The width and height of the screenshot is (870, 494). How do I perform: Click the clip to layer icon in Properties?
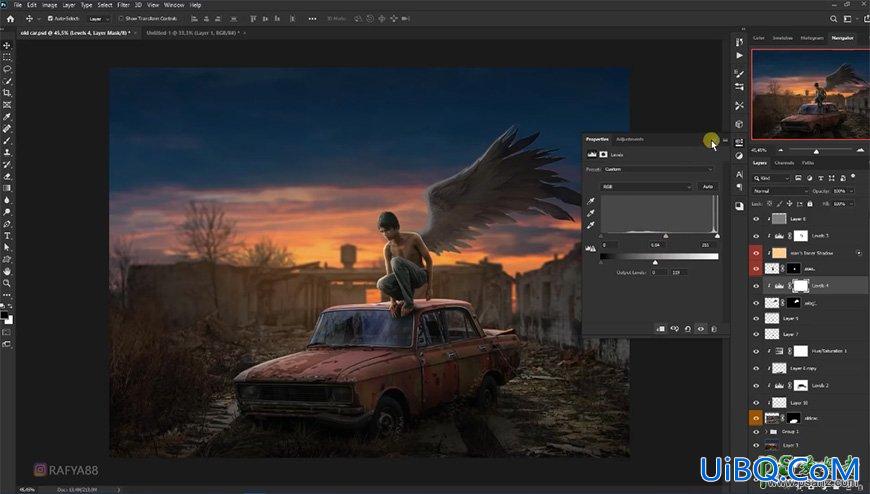(x=661, y=329)
